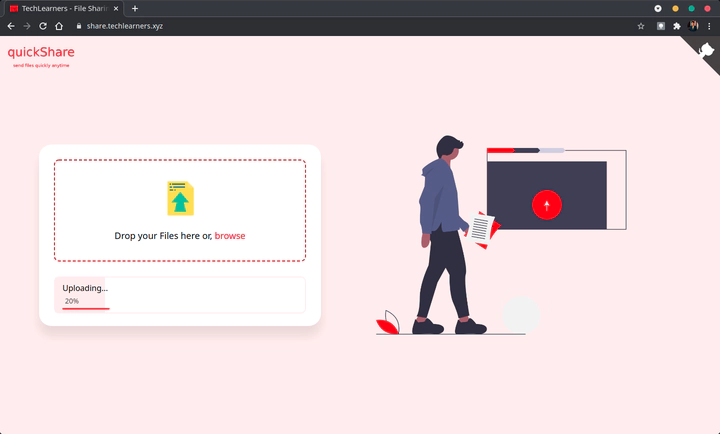Go to the browser home page icon
This screenshot has width=720, height=434.
[x=59, y=26]
